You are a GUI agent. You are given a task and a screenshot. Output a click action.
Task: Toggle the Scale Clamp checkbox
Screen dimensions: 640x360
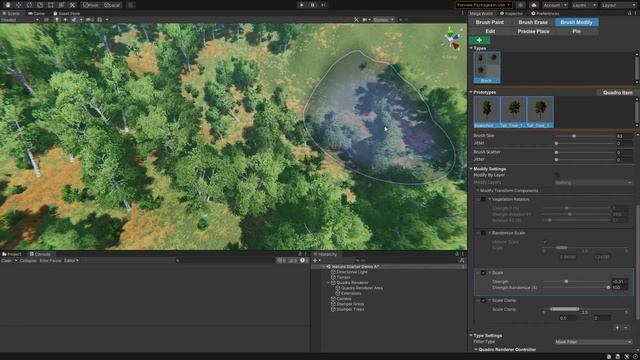(483, 300)
